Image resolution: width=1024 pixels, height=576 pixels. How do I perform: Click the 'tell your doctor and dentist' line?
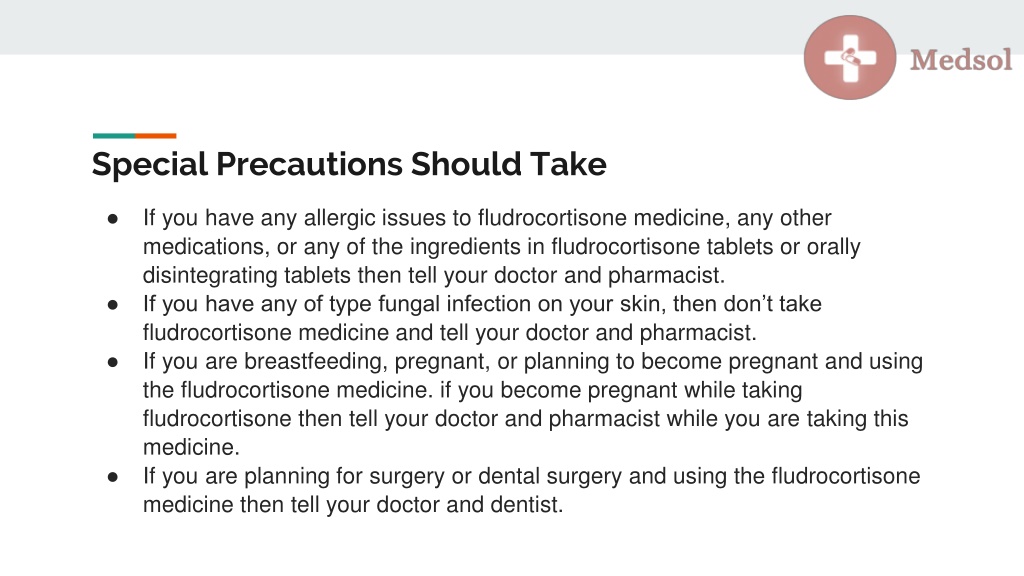tap(353, 505)
